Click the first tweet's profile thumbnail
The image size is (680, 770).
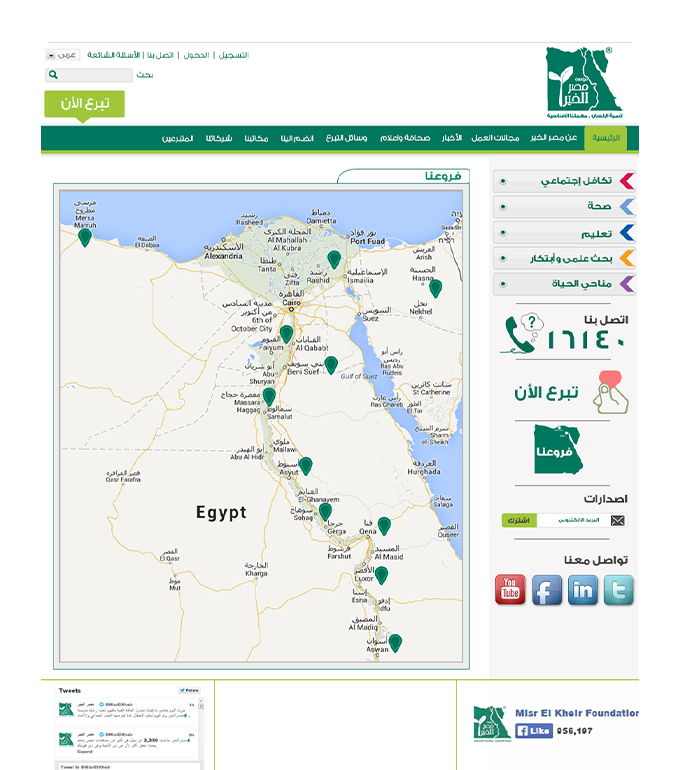click(x=66, y=710)
